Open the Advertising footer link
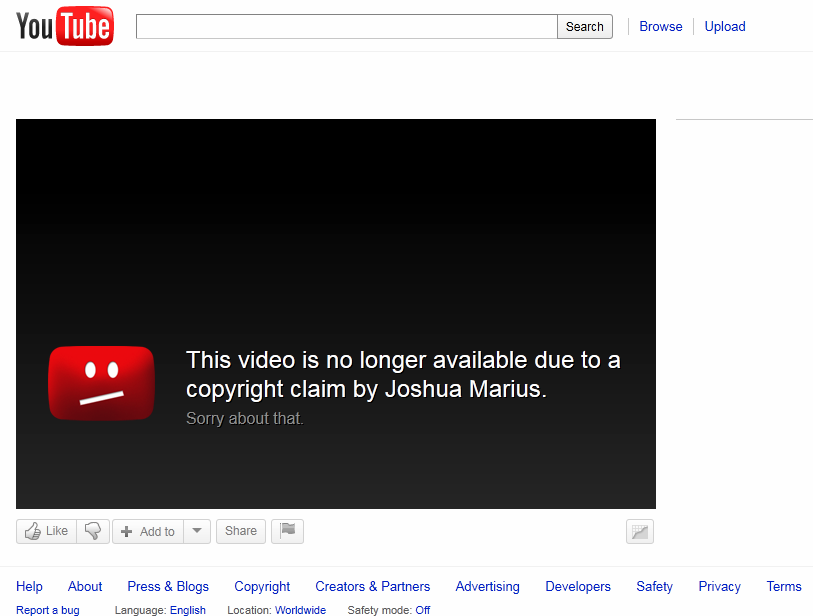The height and width of the screenshot is (616, 813). 487,586
